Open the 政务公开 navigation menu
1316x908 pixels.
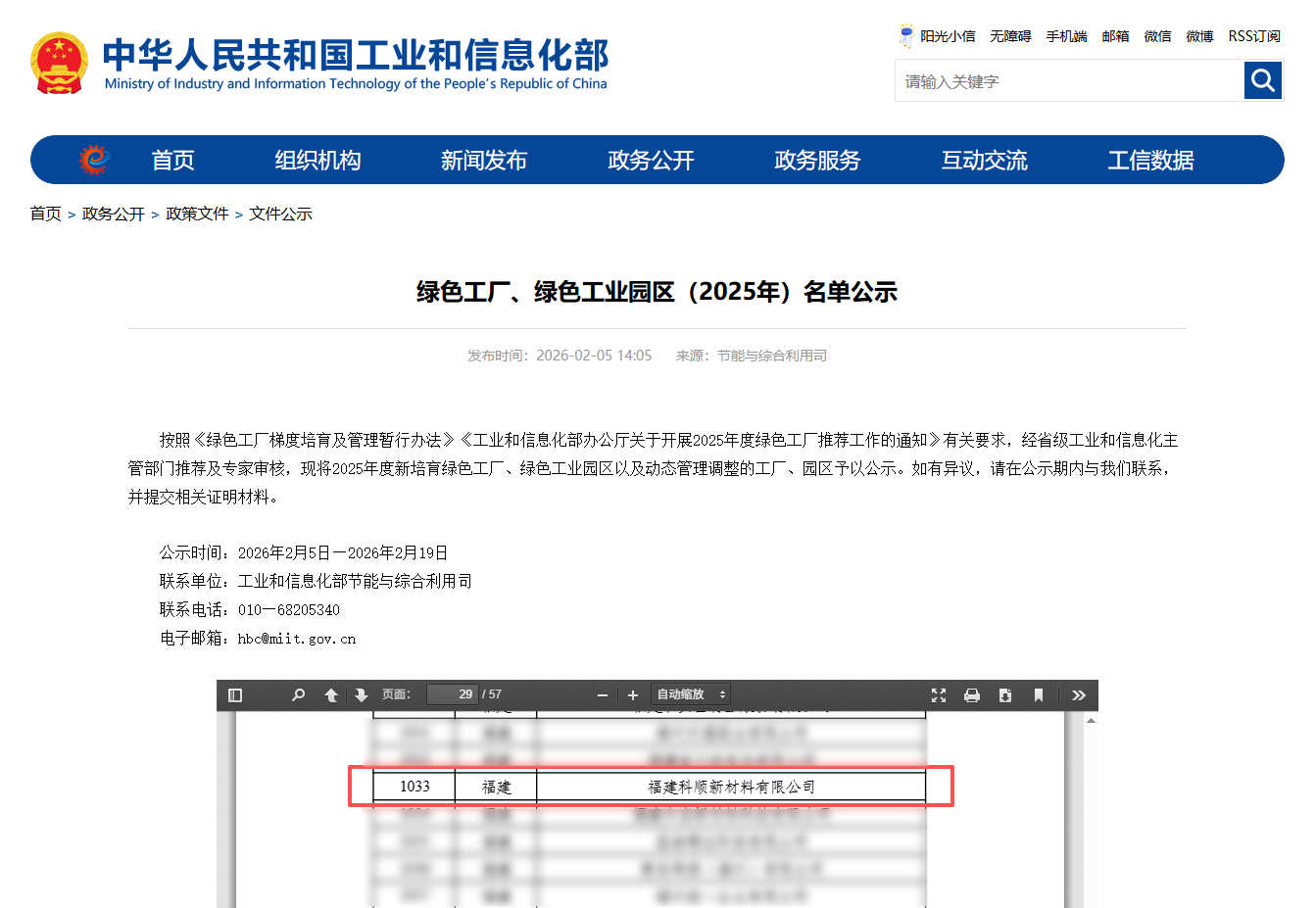click(x=652, y=160)
